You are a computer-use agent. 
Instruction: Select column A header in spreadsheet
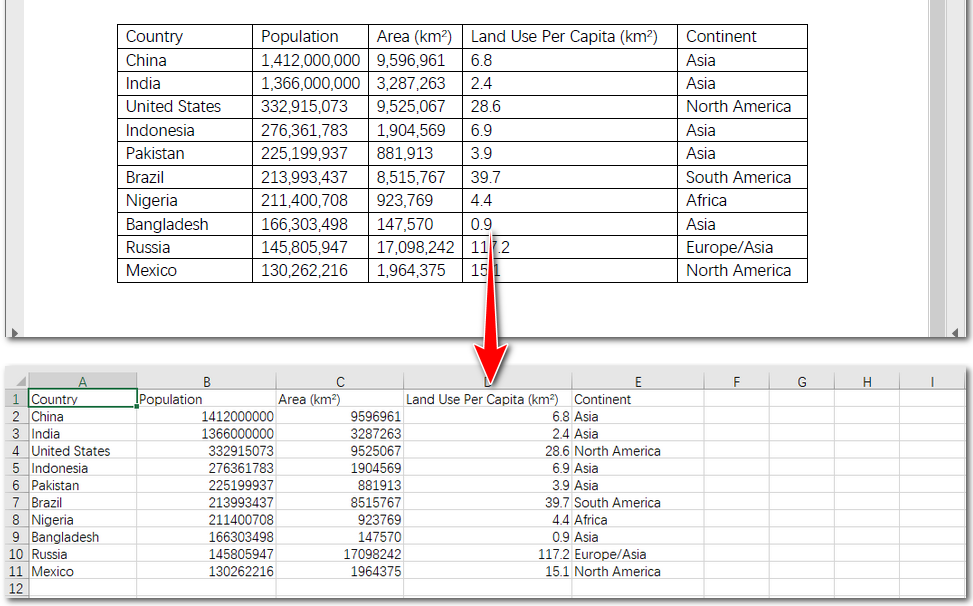coord(82,382)
